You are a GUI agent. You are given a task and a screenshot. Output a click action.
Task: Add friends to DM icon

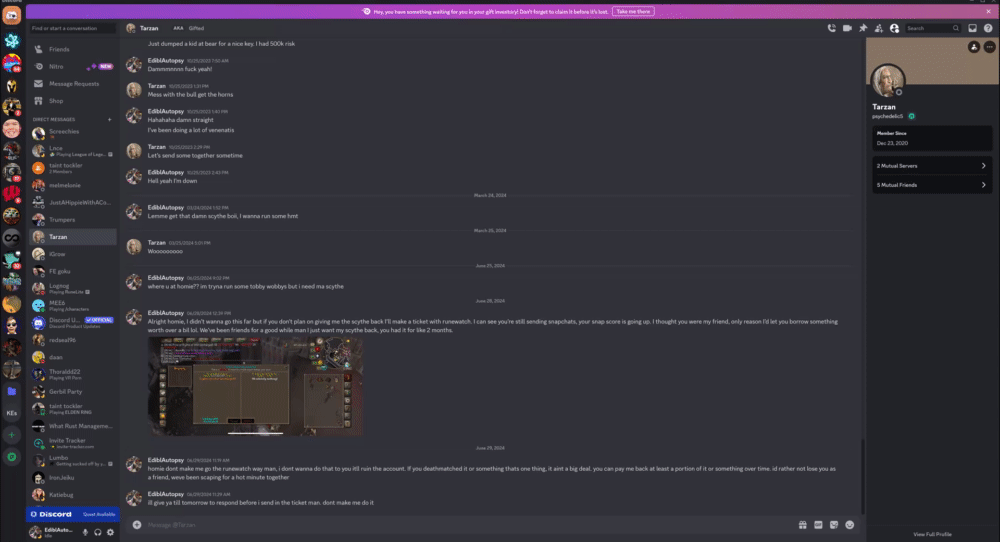[879, 28]
